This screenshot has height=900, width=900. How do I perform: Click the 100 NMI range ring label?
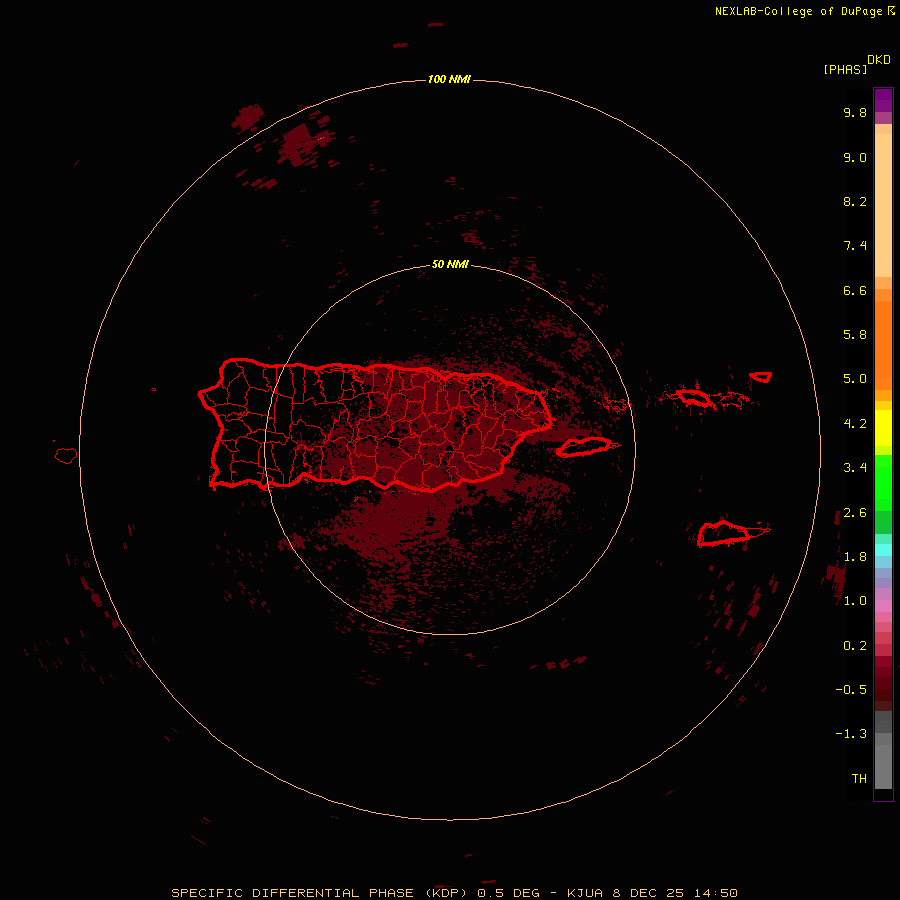[x=449, y=79]
